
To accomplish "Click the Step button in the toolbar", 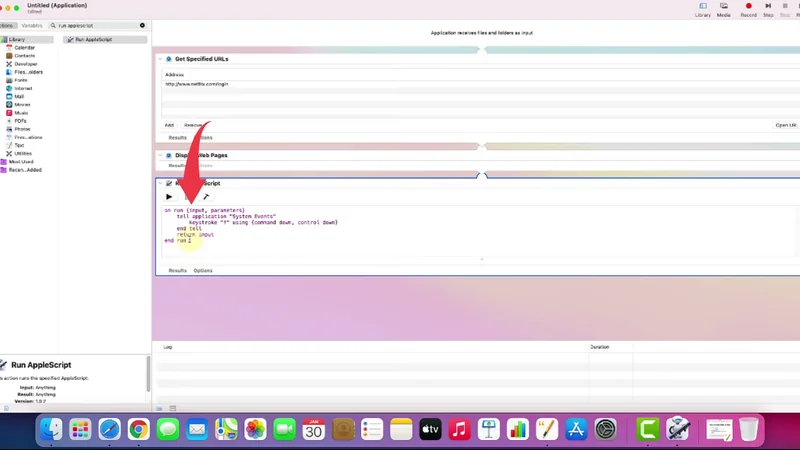I will [x=768, y=9].
